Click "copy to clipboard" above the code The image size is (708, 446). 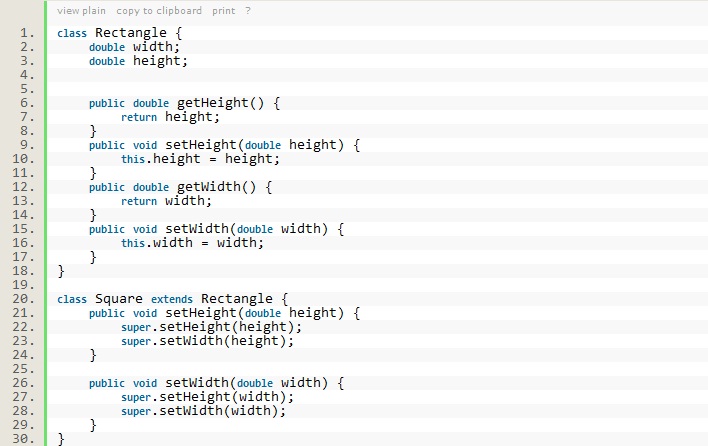click(x=159, y=11)
